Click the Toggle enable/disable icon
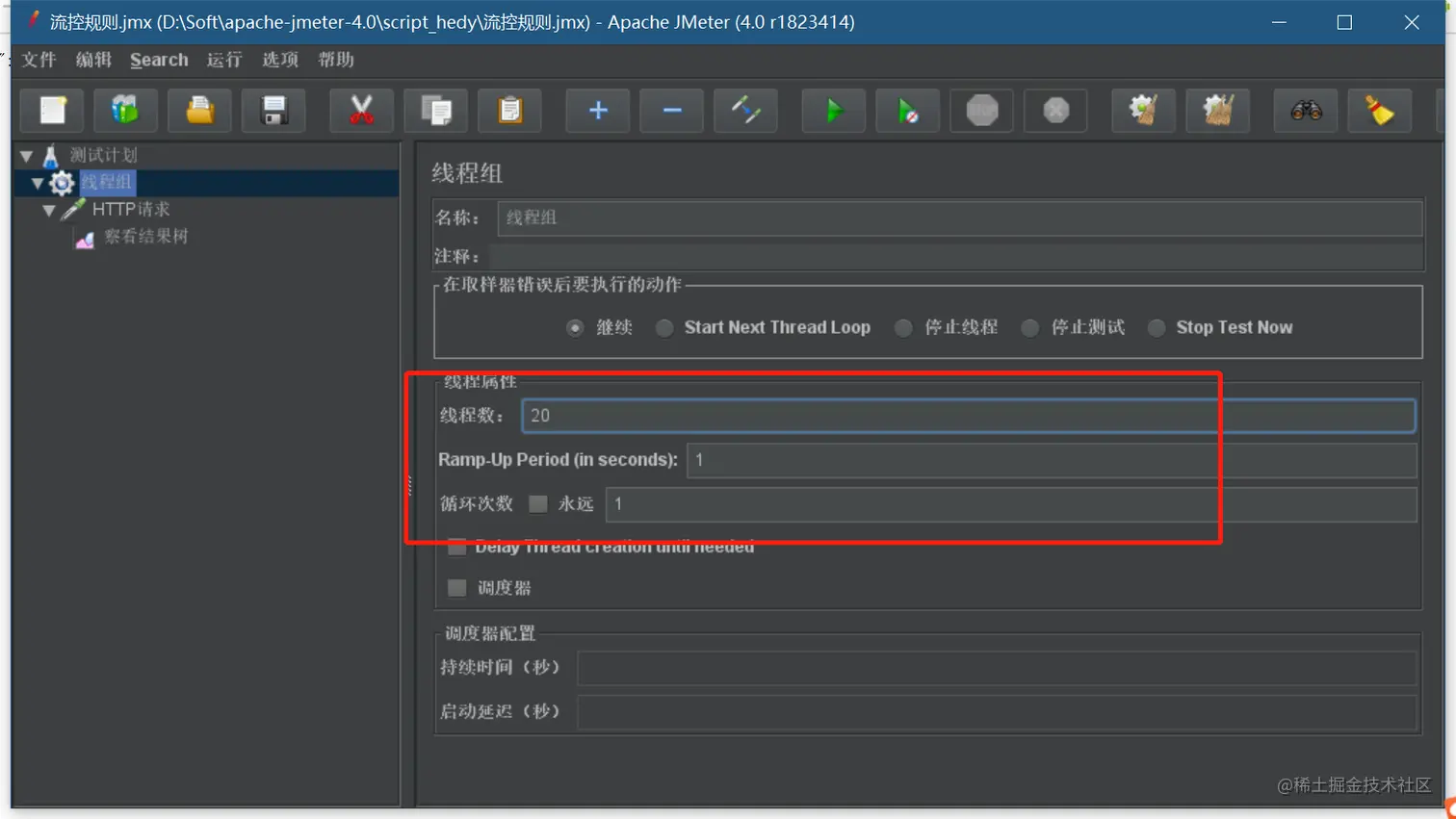Viewport: 1456px width, 819px height. click(x=746, y=111)
